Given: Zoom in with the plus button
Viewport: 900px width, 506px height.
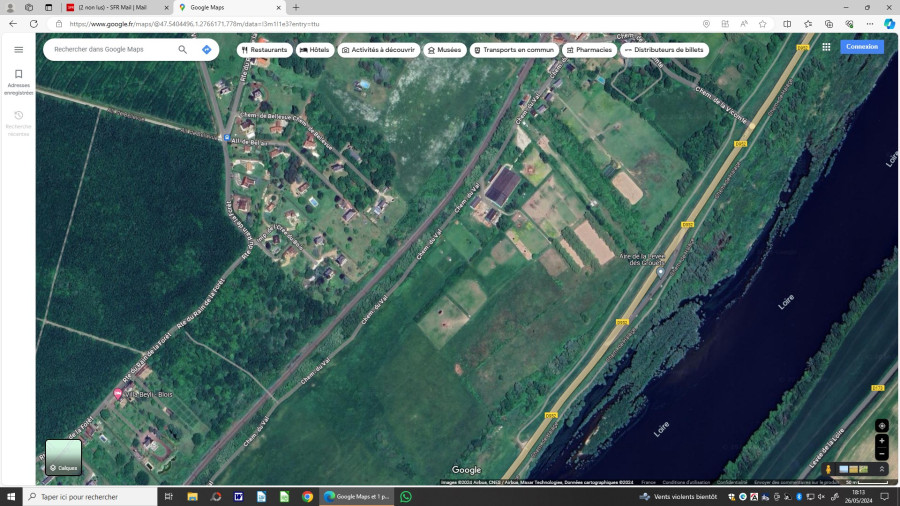Looking at the screenshot, I should pyautogui.click(x=881, y=441).
